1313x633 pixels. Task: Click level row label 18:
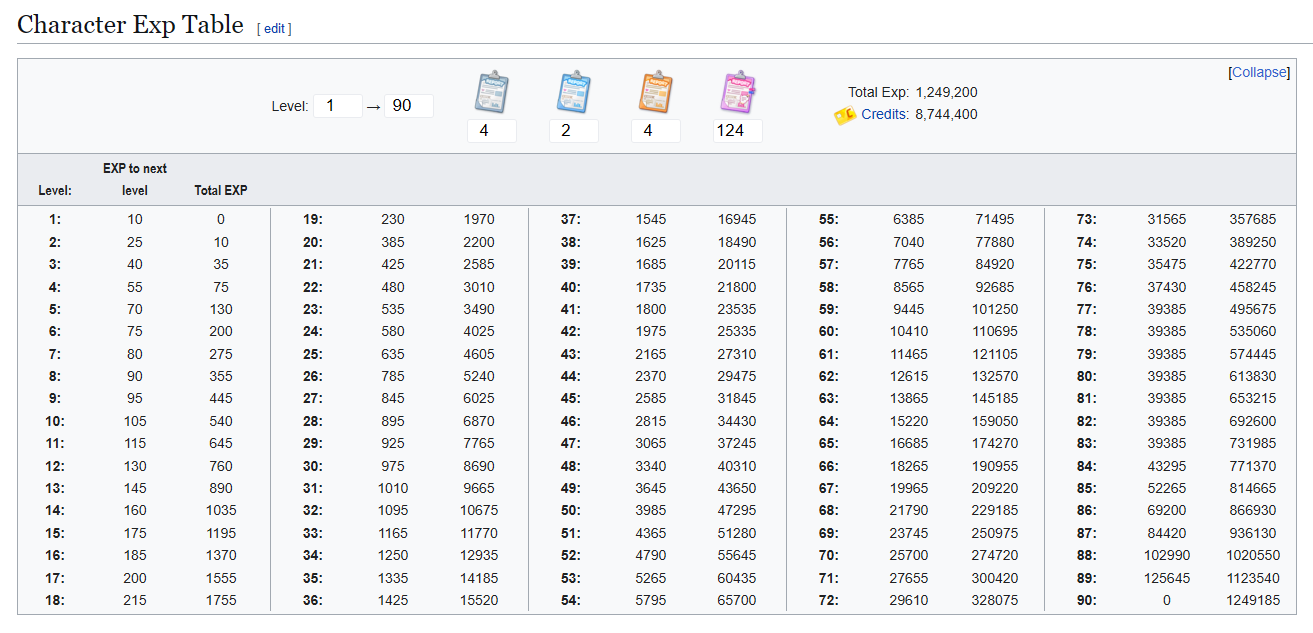pyautogui.click(x=55, y=600)
